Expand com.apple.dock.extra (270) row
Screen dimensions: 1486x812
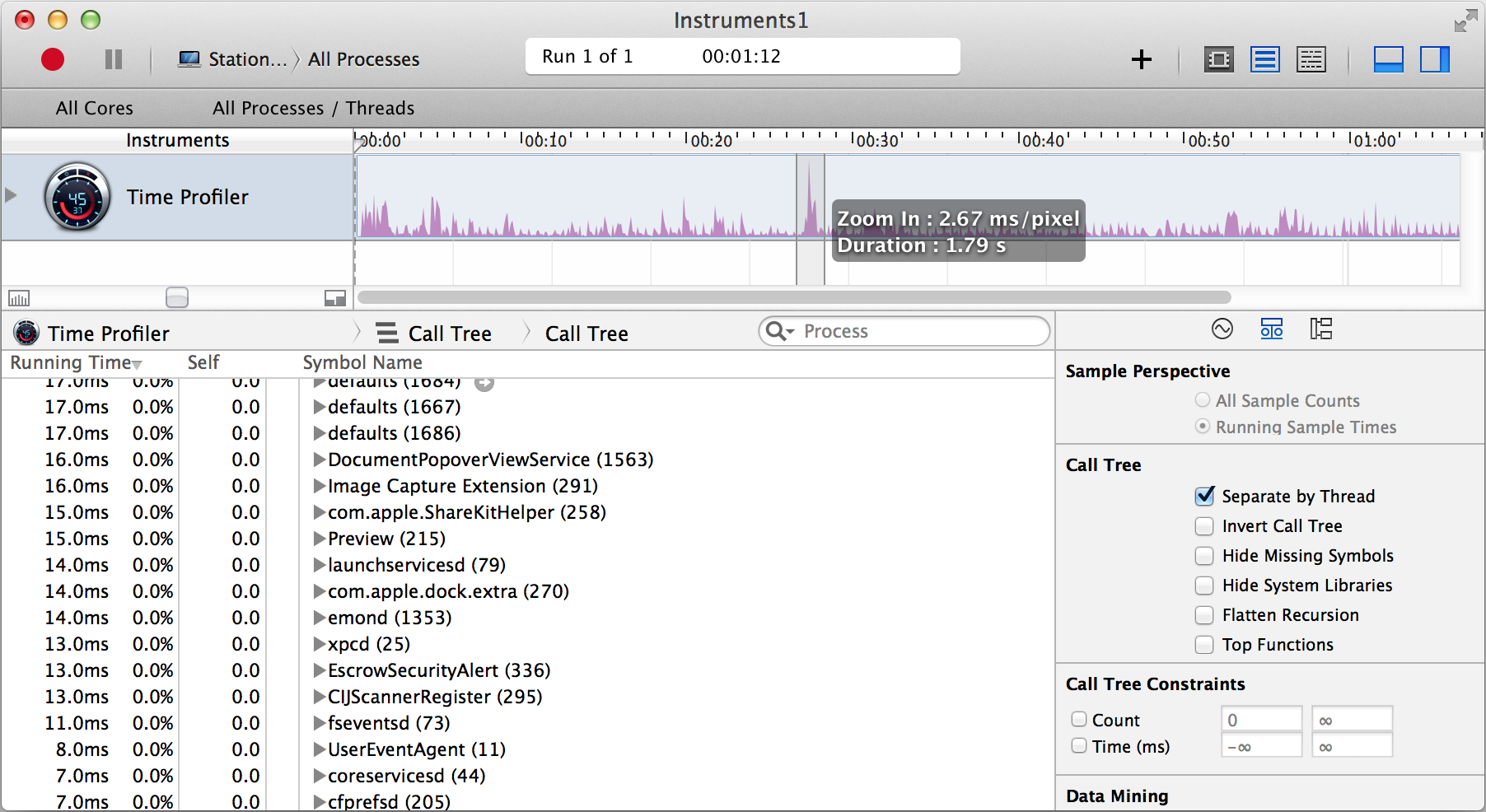coord(319,591)
